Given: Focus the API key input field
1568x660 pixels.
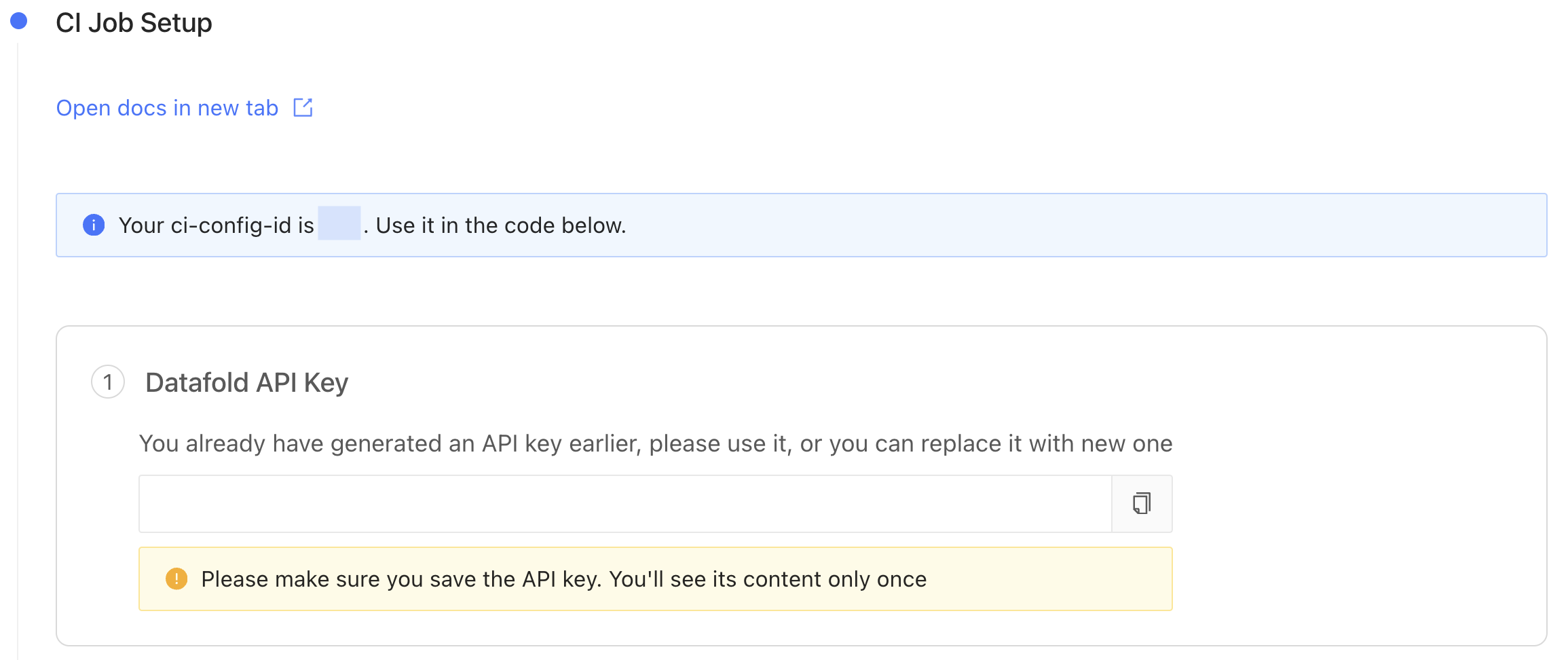Looking at the screenshot, I should [625, 504].
